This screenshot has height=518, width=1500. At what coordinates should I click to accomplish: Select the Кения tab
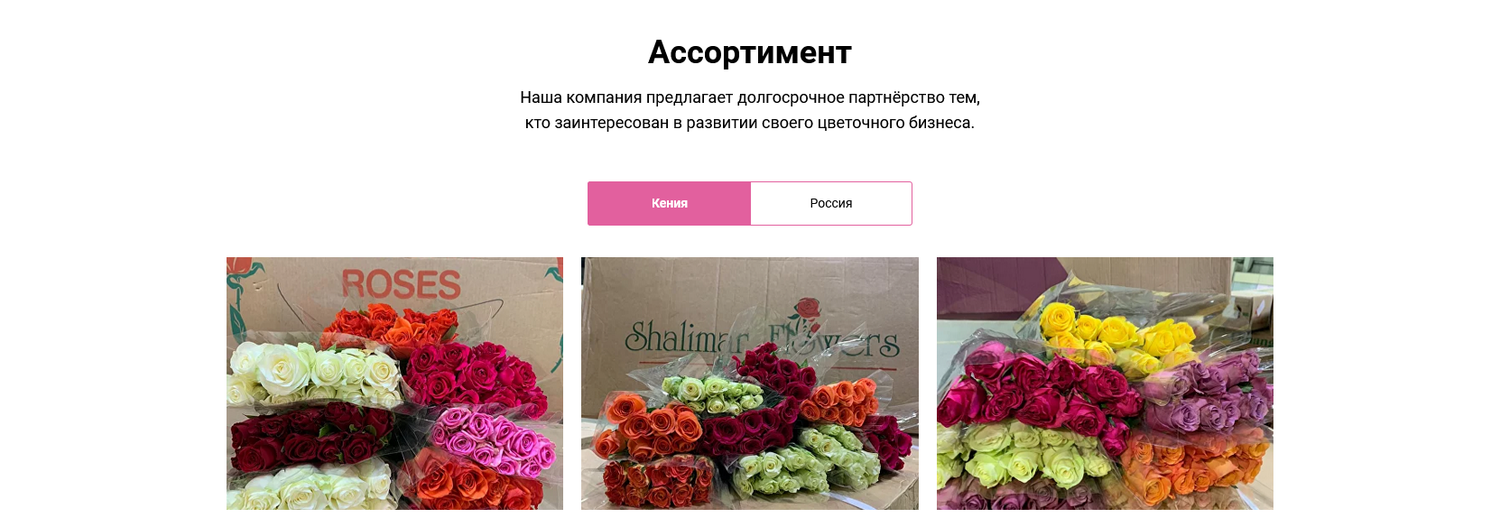pos(669,203)
